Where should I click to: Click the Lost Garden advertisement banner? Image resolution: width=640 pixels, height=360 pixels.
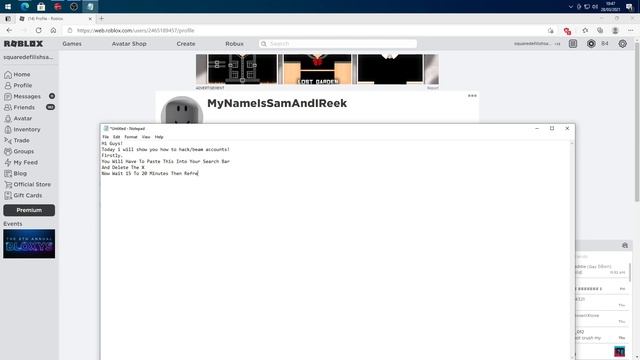point(317,69)
